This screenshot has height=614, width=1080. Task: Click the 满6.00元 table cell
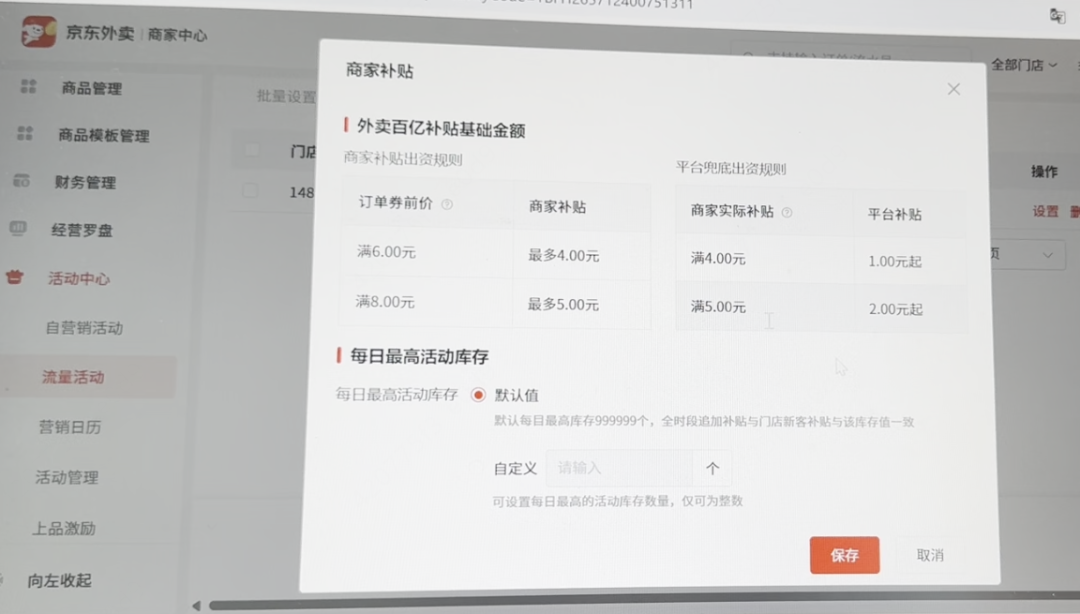(426, 252)
